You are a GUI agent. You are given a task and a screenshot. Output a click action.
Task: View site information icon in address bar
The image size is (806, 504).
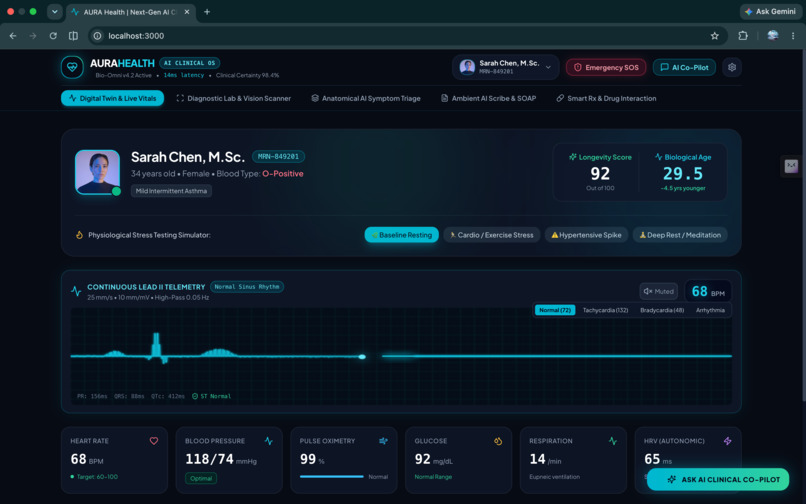[x=97, y=35]
